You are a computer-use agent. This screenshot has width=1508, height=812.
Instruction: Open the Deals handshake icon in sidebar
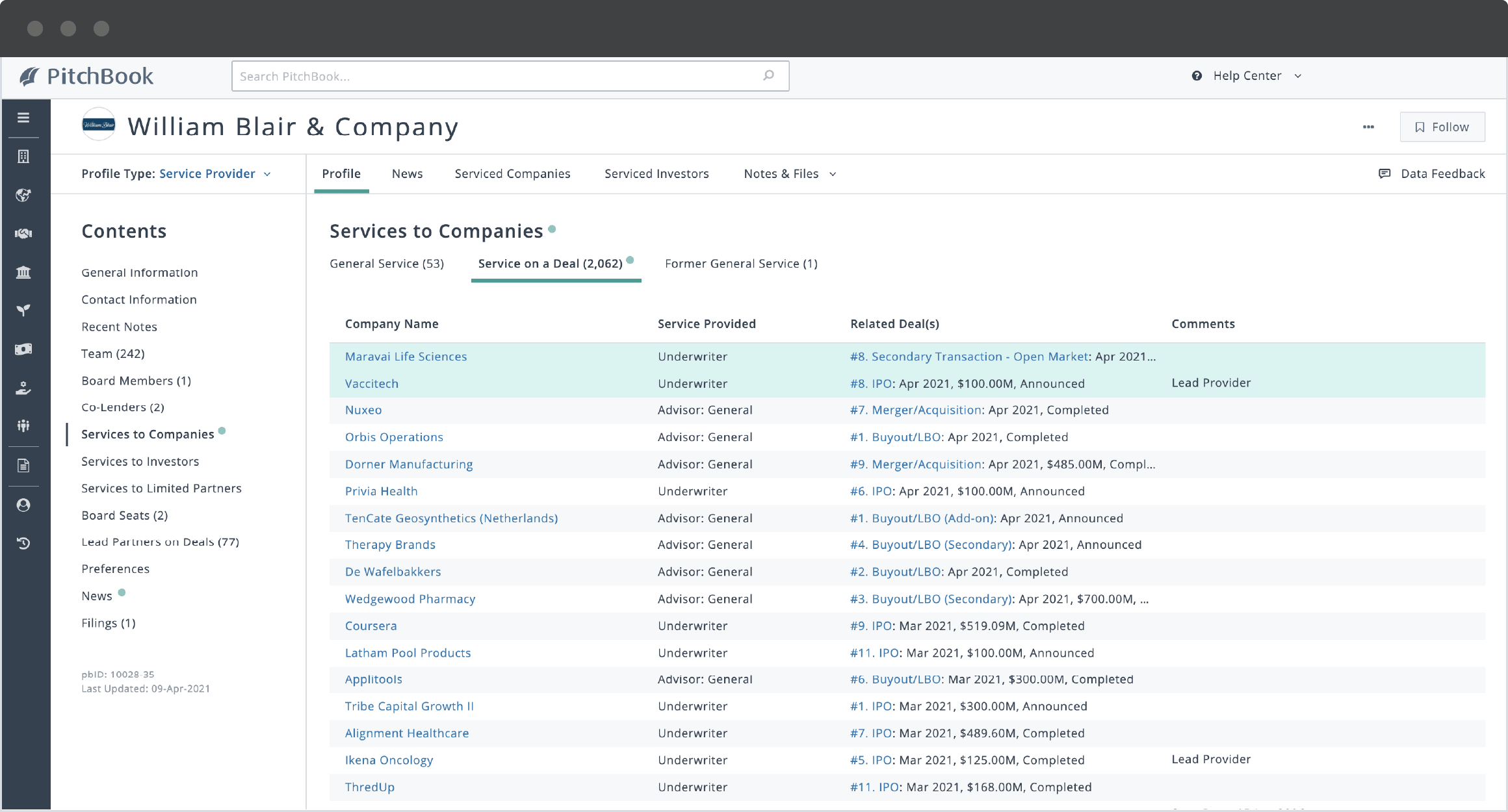point(23,233)
